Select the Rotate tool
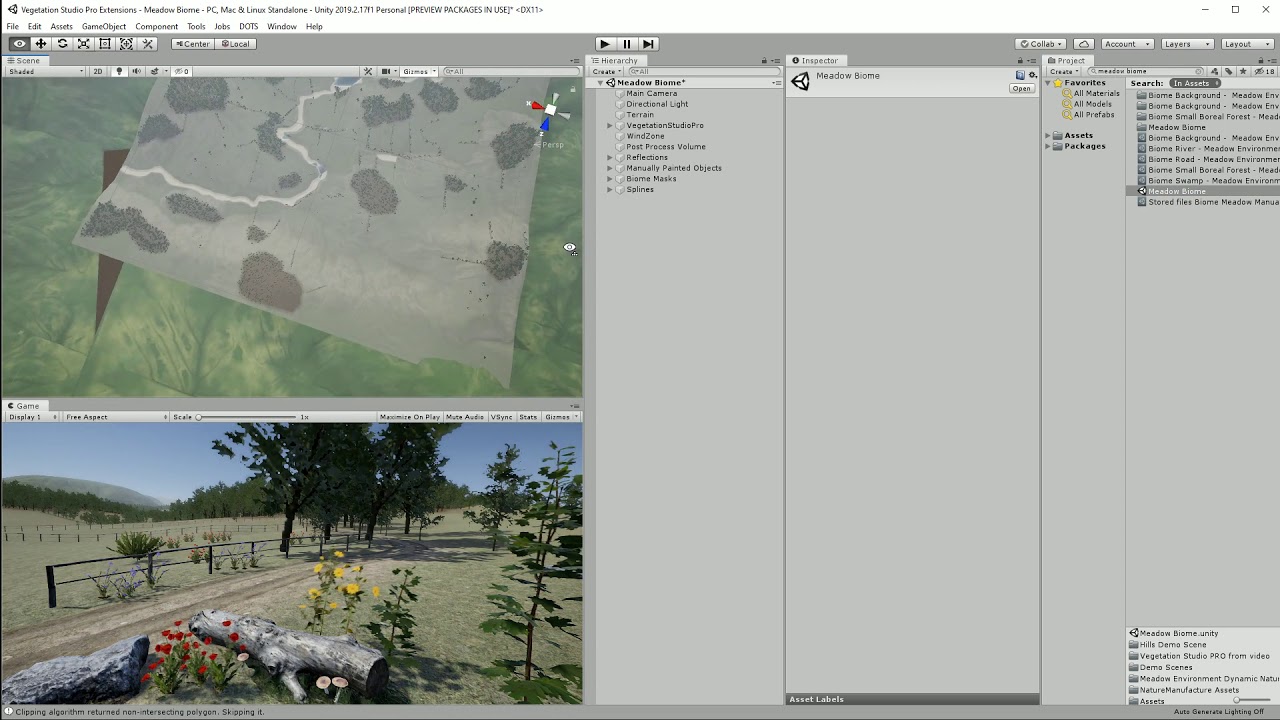 (62, 44)
